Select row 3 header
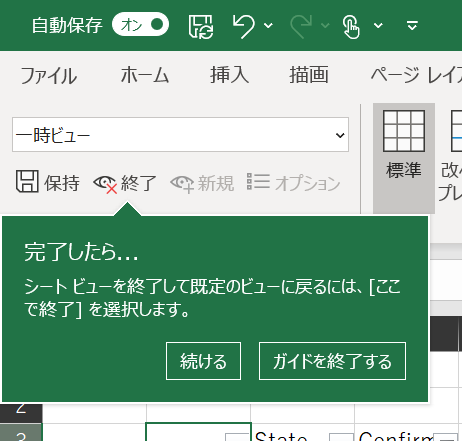This screenshot has width=462, height=441. pyautogui.click(x=21, y=432)
